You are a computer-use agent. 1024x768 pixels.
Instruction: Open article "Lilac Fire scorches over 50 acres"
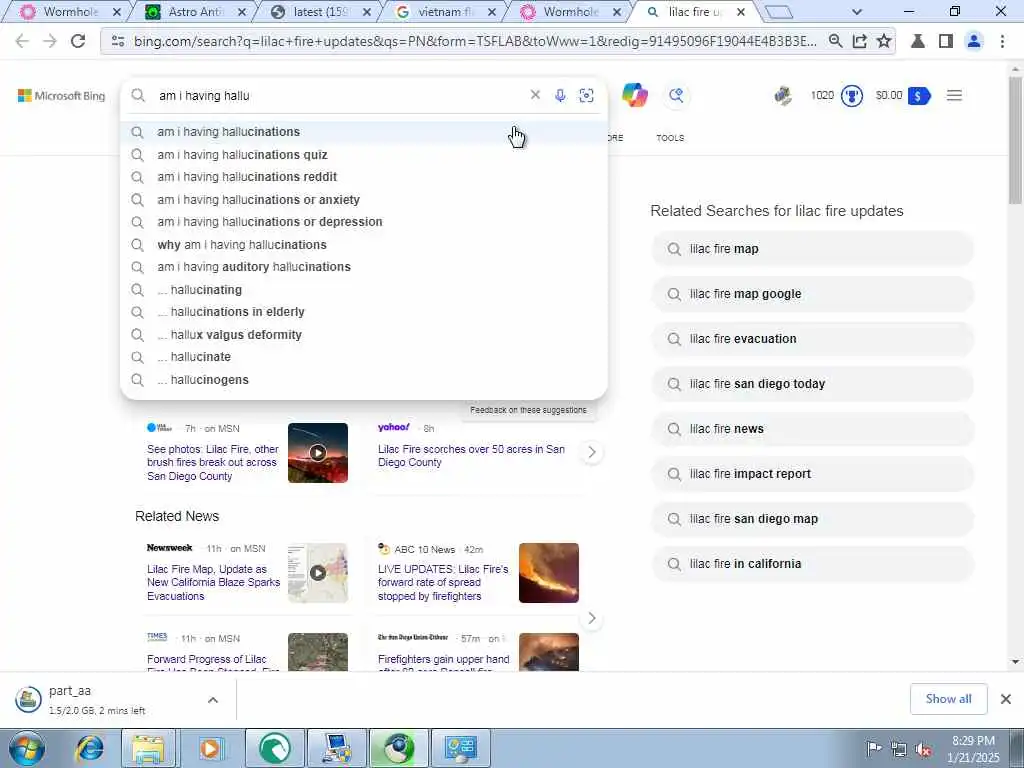pyautogui.click(x=471, y=455)
